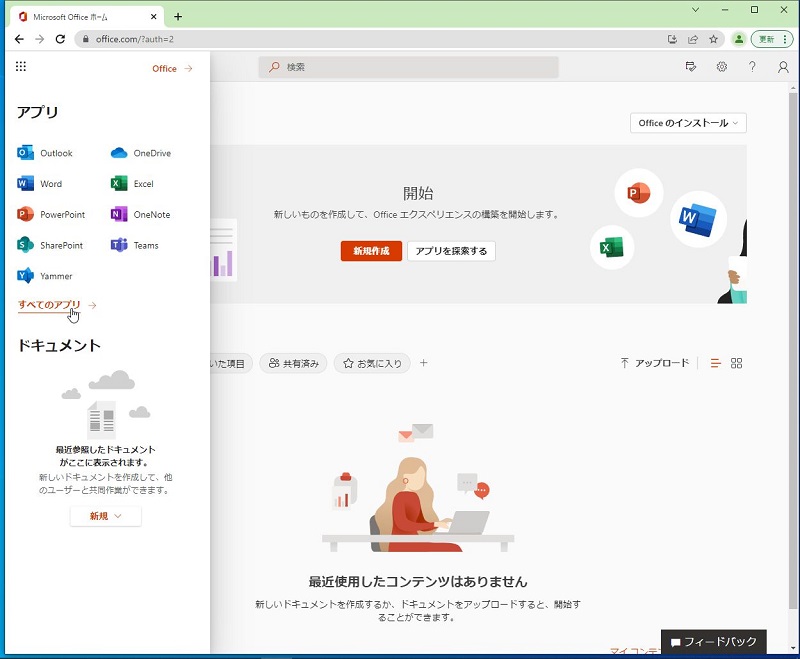Close the Microsoft Office ホーム tab
Screen dimensions: 800x659
pos(154,17)
